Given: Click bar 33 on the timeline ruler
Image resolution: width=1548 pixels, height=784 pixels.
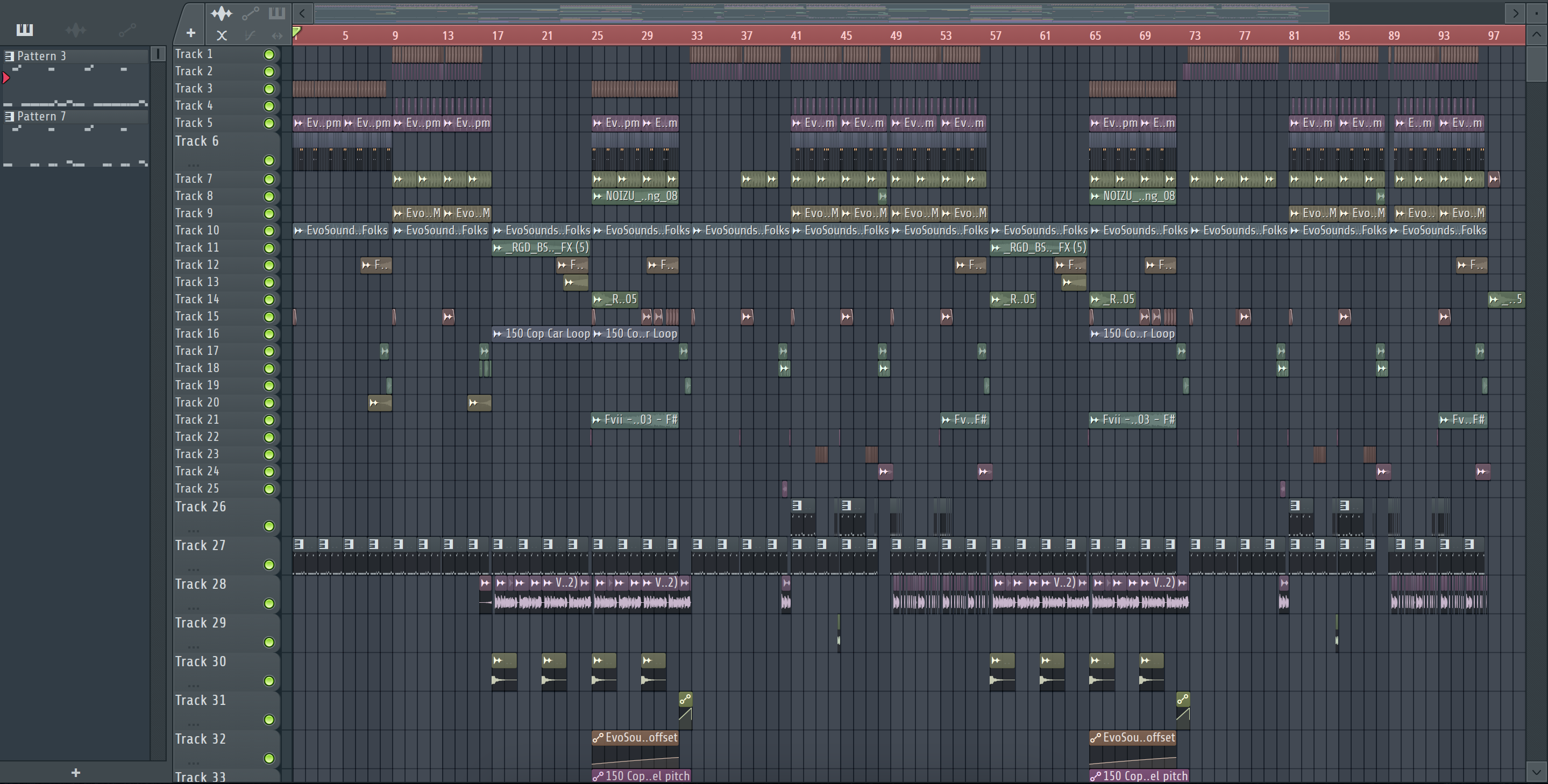Looking at the screenshot, I should (697, 35).
